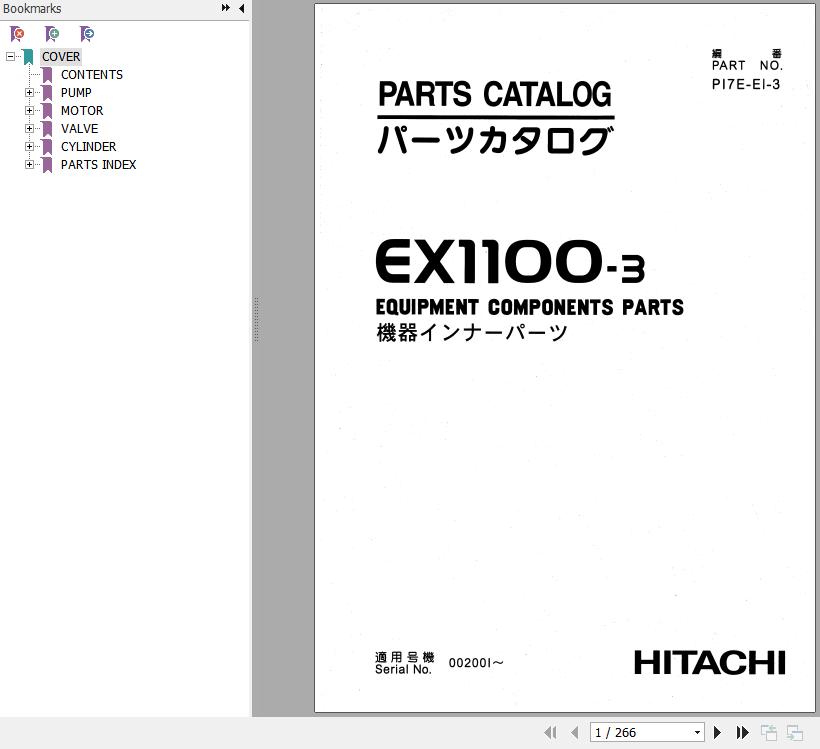
Task: Click the purple MOTOR bookmark icon
Action: click(x=47, y=110)
